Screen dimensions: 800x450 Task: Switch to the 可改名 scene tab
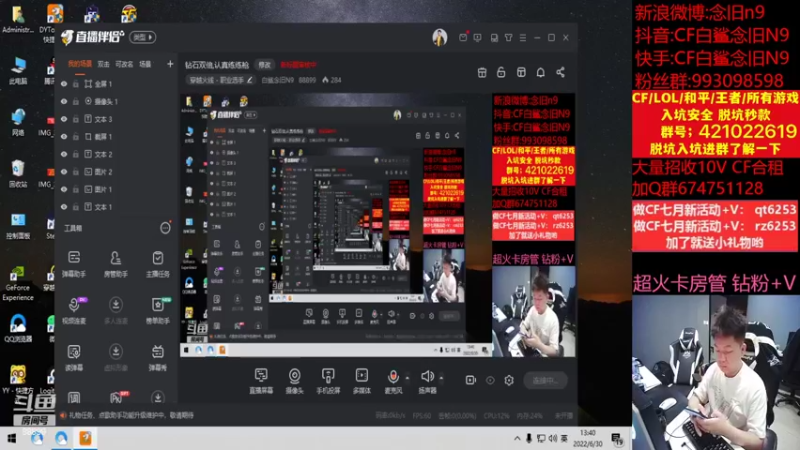(x=124, y=64)
